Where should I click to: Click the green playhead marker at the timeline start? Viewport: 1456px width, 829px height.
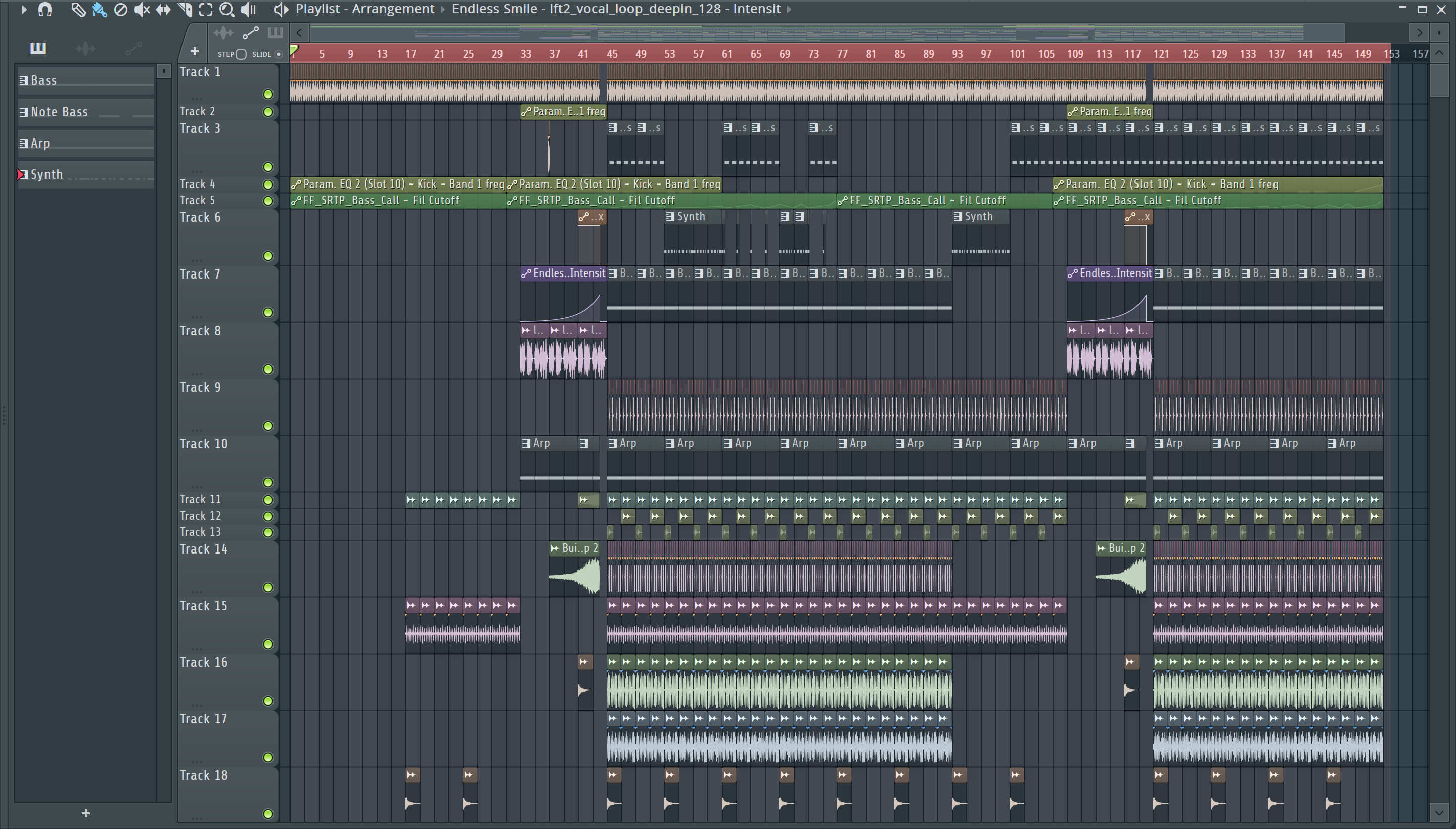[294, 51]
